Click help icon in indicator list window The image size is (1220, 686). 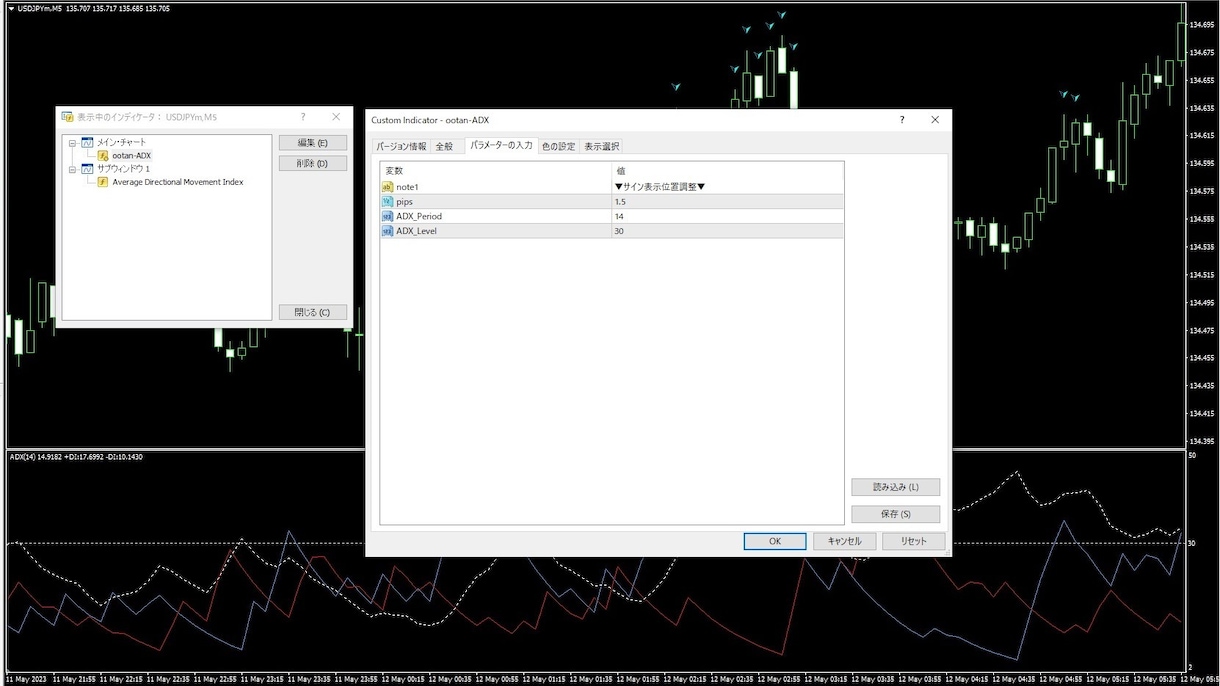point(303,117)
